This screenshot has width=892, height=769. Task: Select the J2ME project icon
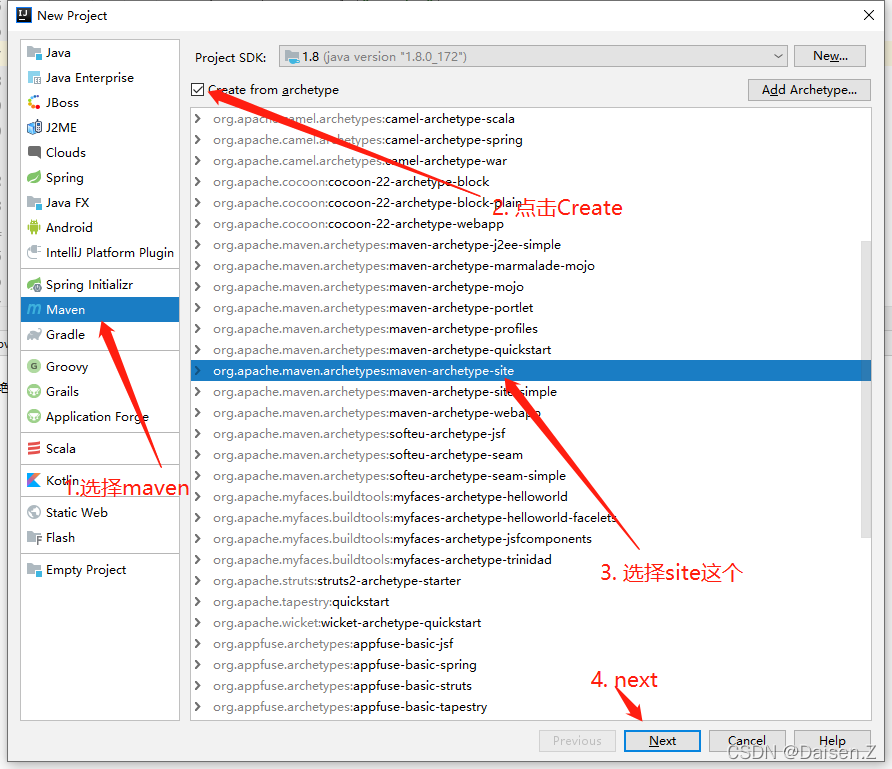pos(34,128)
